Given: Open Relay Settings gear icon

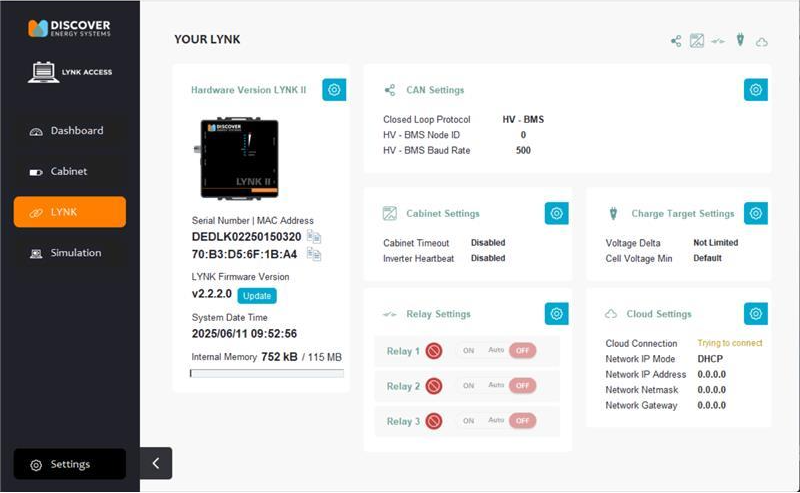Looking at the screenshot, I should (x=557, y=313).
